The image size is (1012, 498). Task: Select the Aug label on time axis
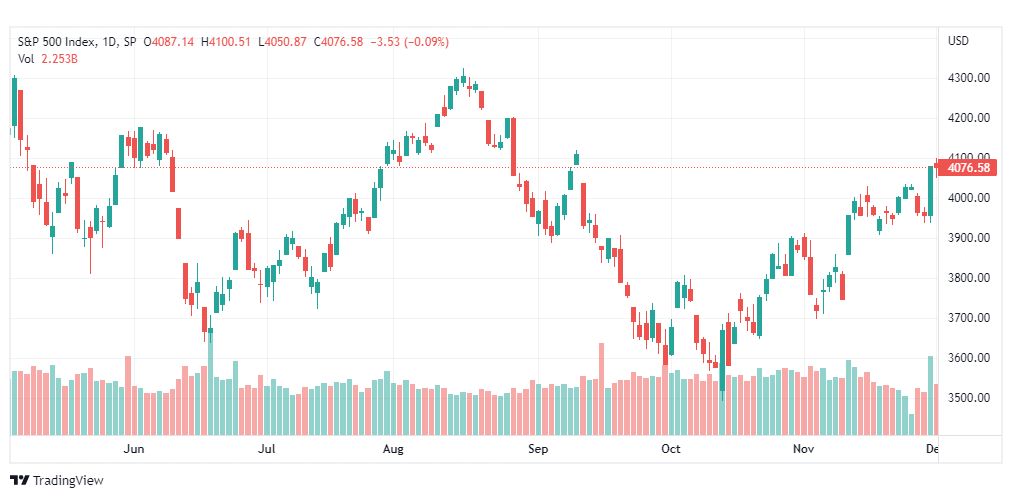coord(392,449)
